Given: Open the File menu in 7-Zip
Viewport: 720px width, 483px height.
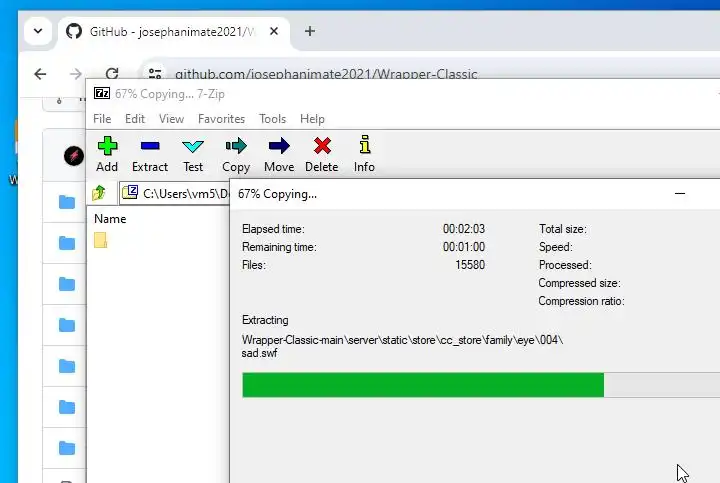Looking at the screenshot, I should 102,119.
